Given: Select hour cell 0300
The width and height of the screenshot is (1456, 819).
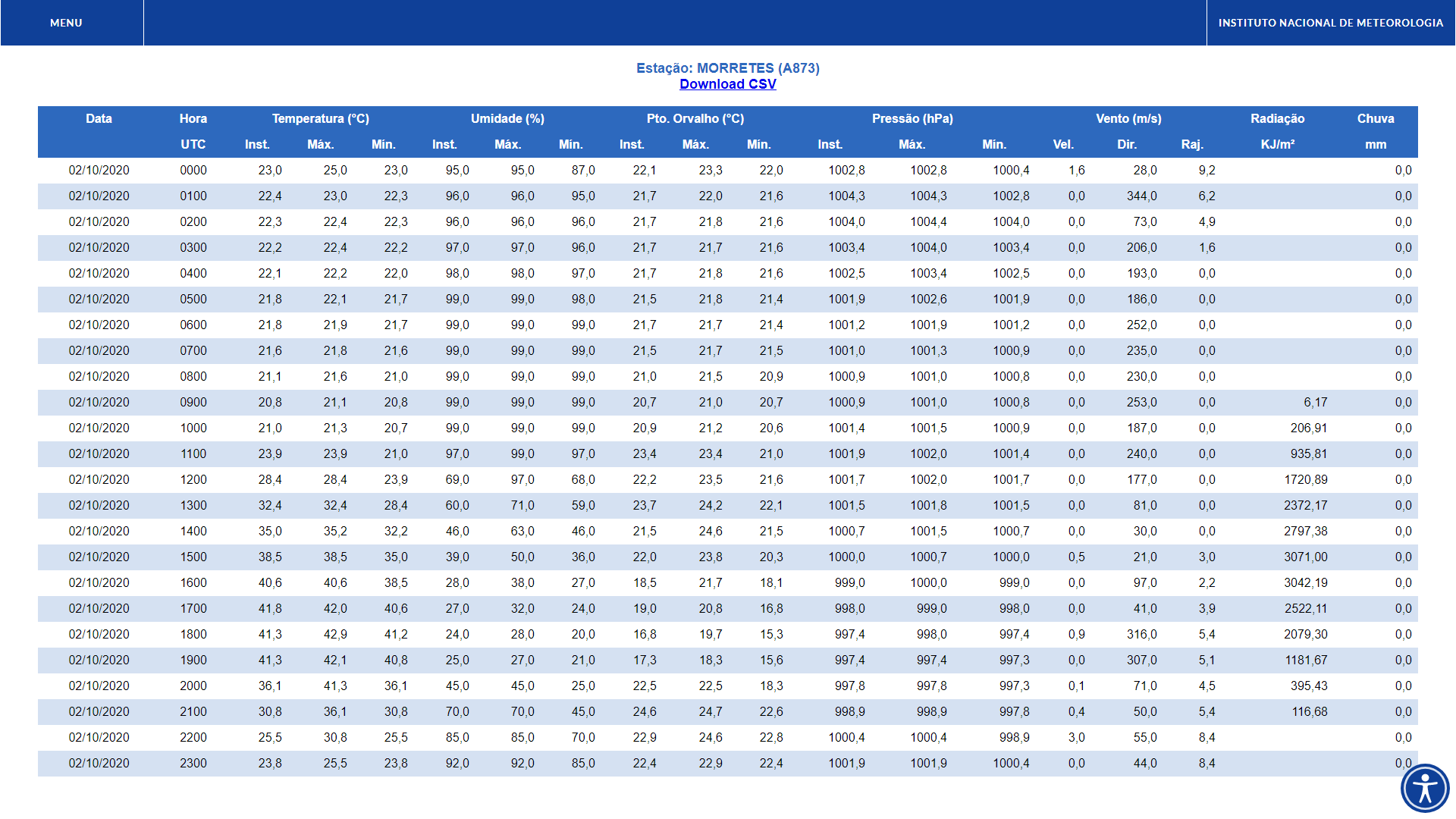Looking at the screenshot, I should pos(193,247).
